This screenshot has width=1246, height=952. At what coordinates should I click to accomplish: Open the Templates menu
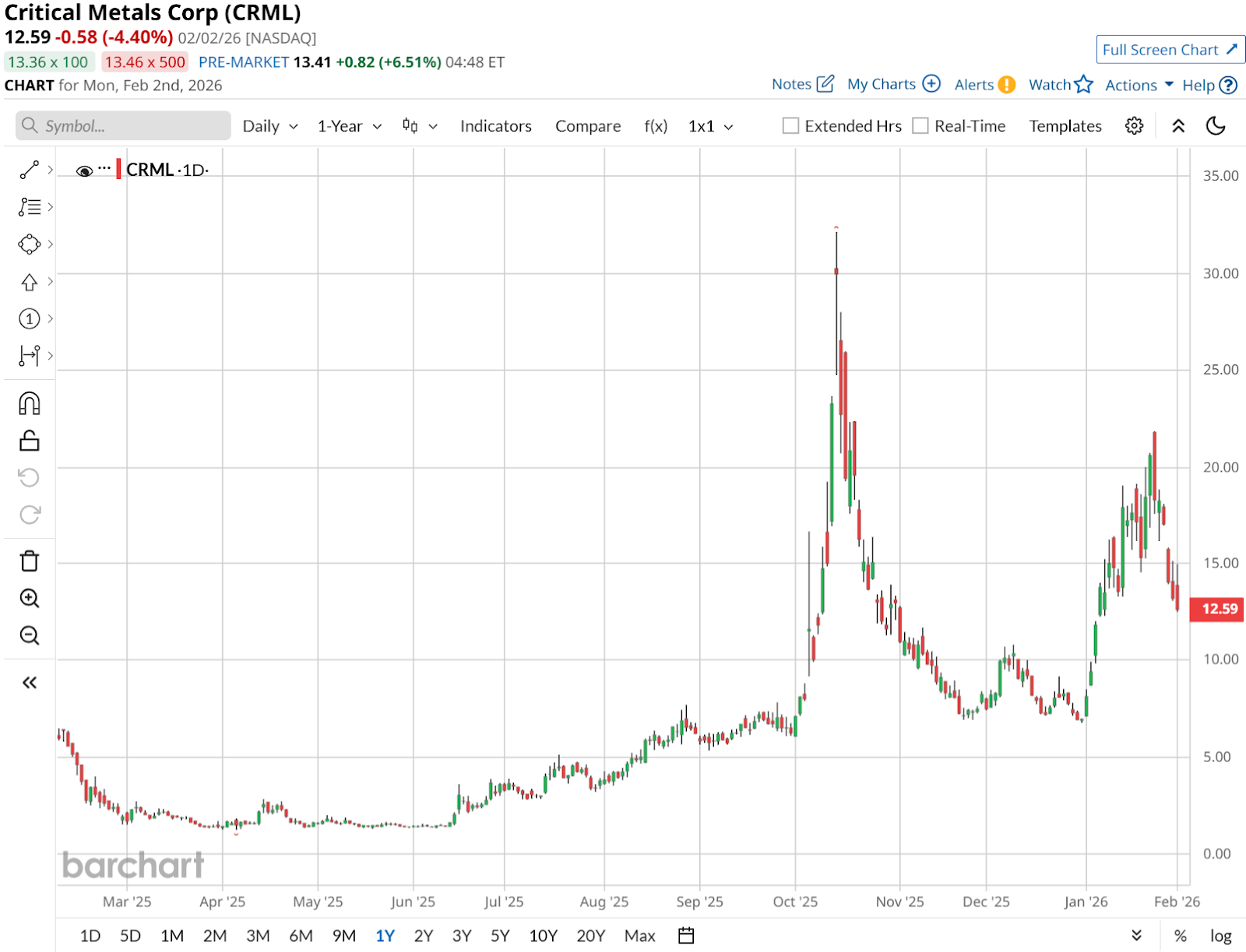(x=1065, y=126)
